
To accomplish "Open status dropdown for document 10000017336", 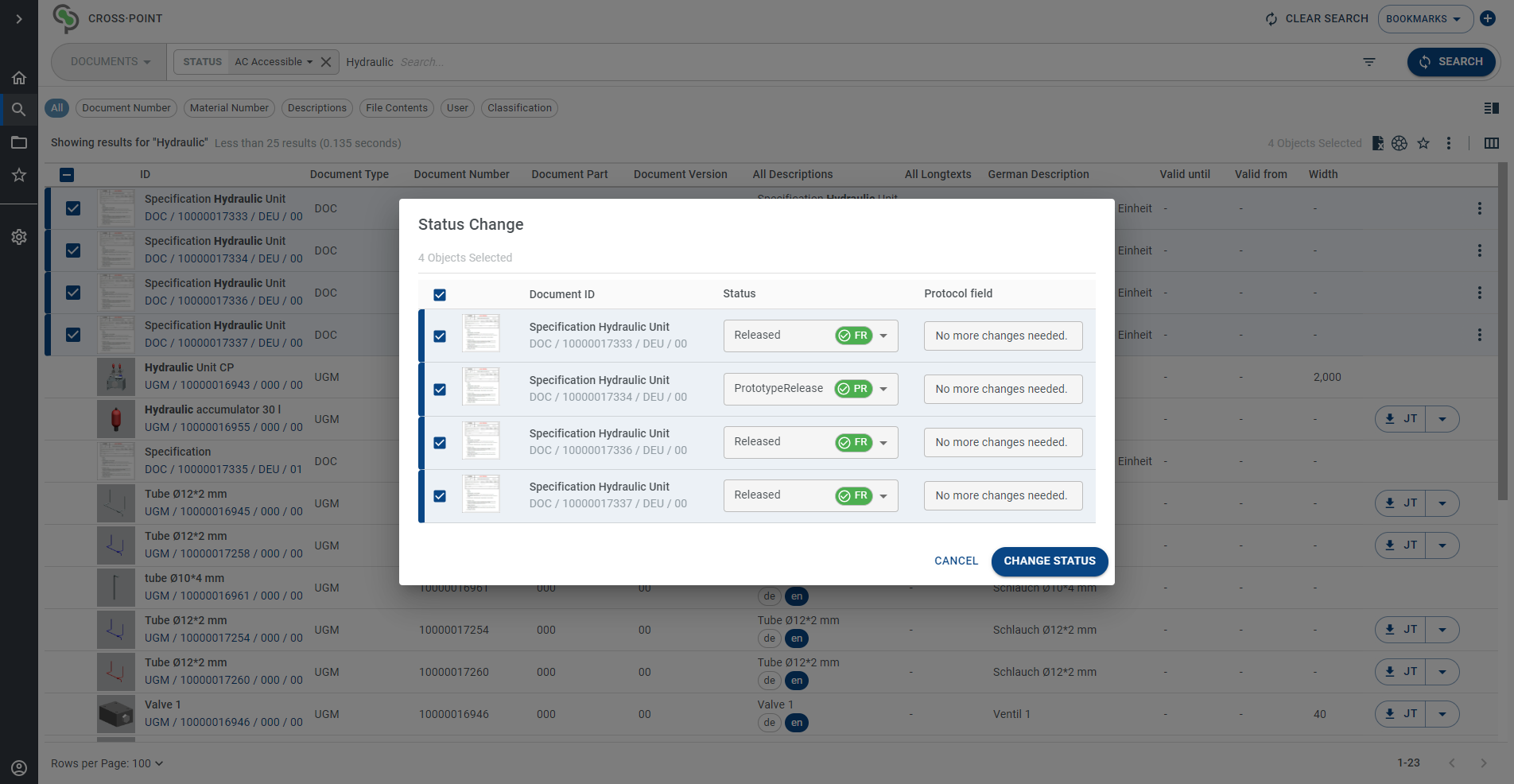I will pyautogui.click(x=810, y=442).
